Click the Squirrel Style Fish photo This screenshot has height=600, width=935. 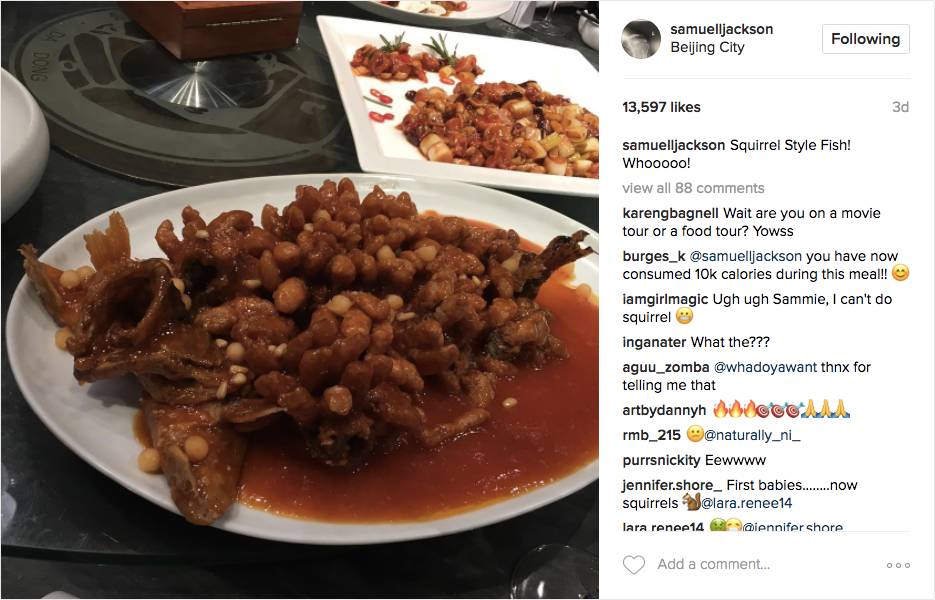point(299,300)
